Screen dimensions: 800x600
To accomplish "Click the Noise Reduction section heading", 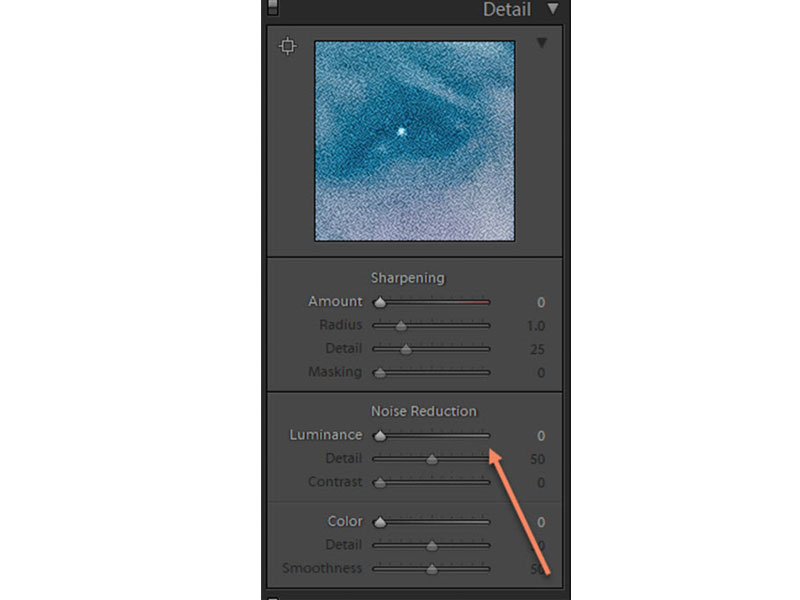I will click(423, 411).
